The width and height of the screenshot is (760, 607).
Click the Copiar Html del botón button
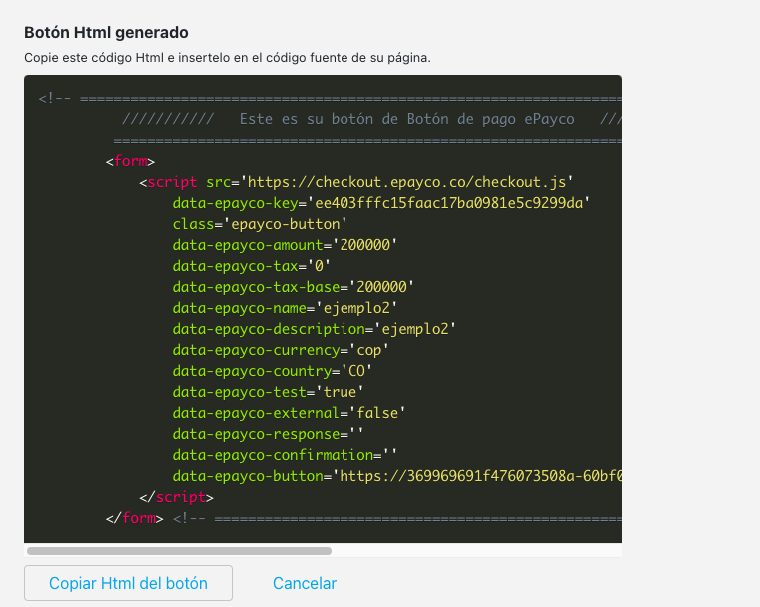[x=128, y=583]
